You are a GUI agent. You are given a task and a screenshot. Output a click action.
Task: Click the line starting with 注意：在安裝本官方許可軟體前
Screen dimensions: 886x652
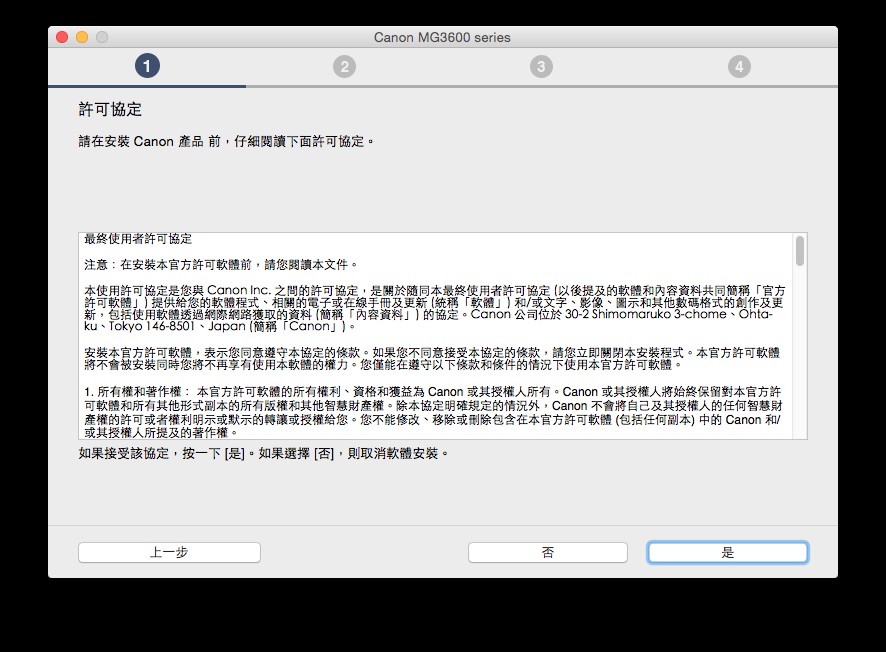point(221,264)
